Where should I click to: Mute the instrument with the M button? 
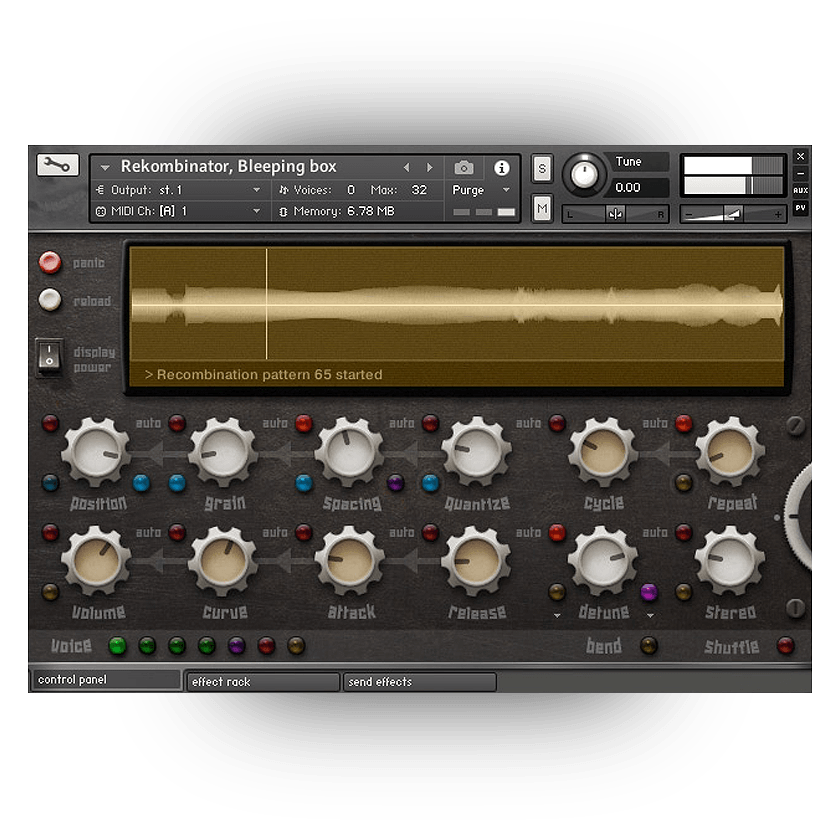(x=542, y=208)
